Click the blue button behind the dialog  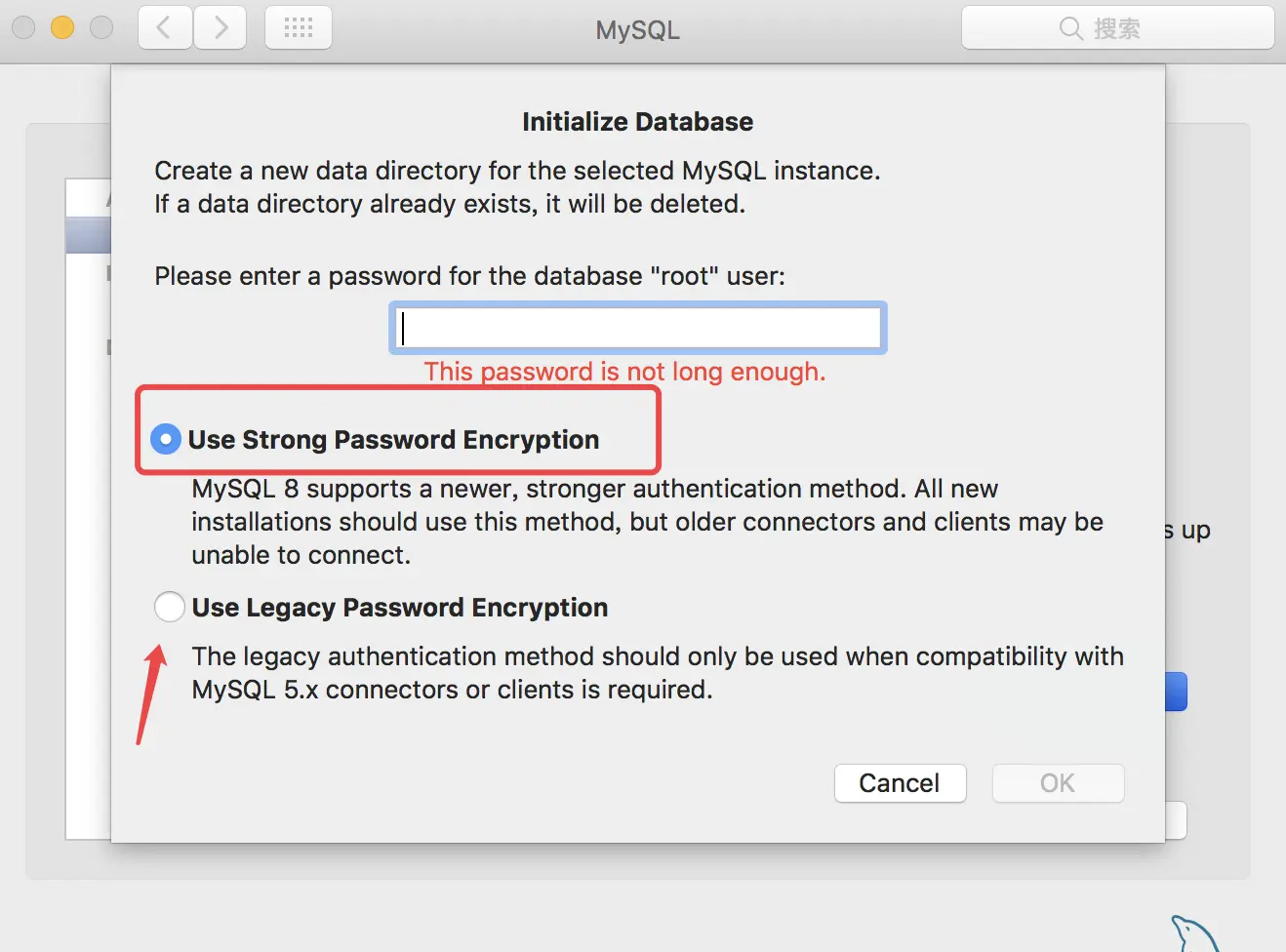[x=1177, y=692]
